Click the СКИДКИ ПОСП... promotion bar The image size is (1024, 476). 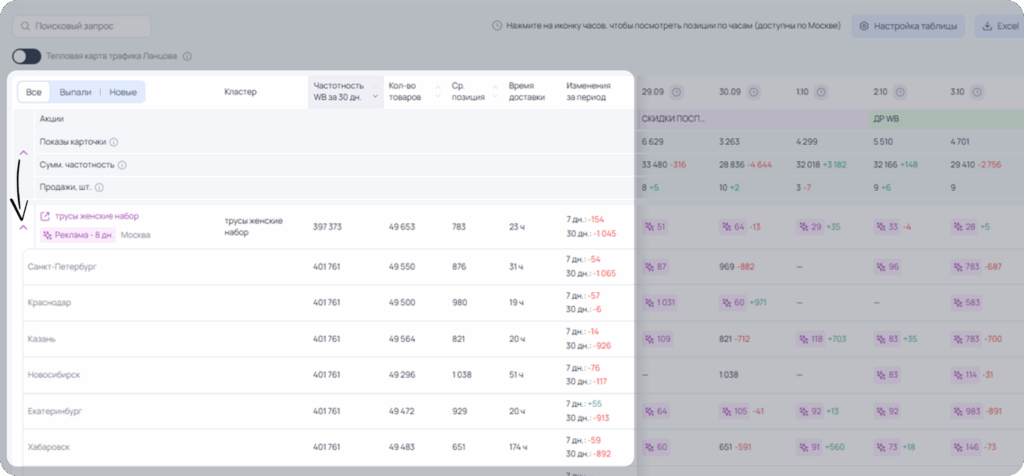[752, 119]
